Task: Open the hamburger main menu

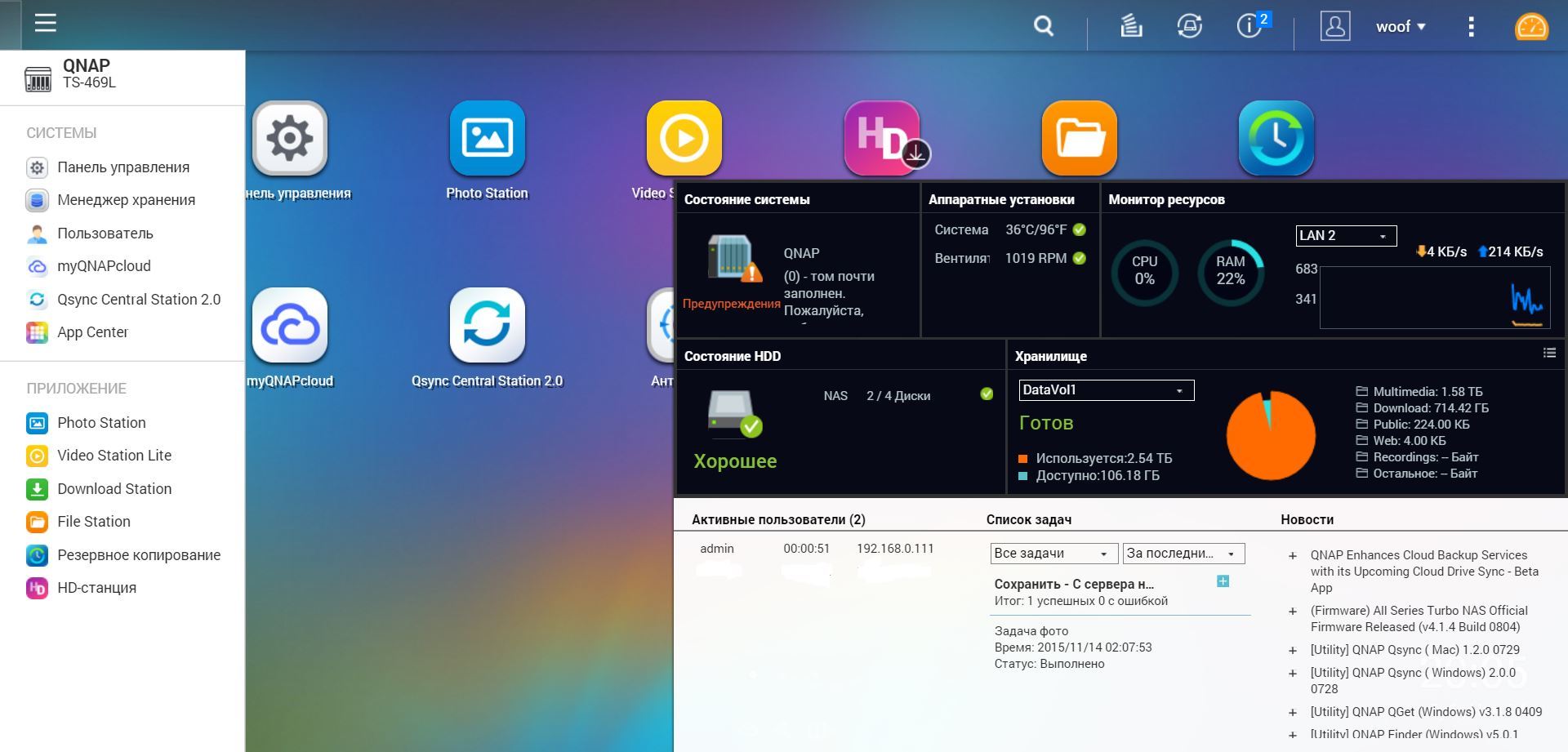Action: point(46,23)
